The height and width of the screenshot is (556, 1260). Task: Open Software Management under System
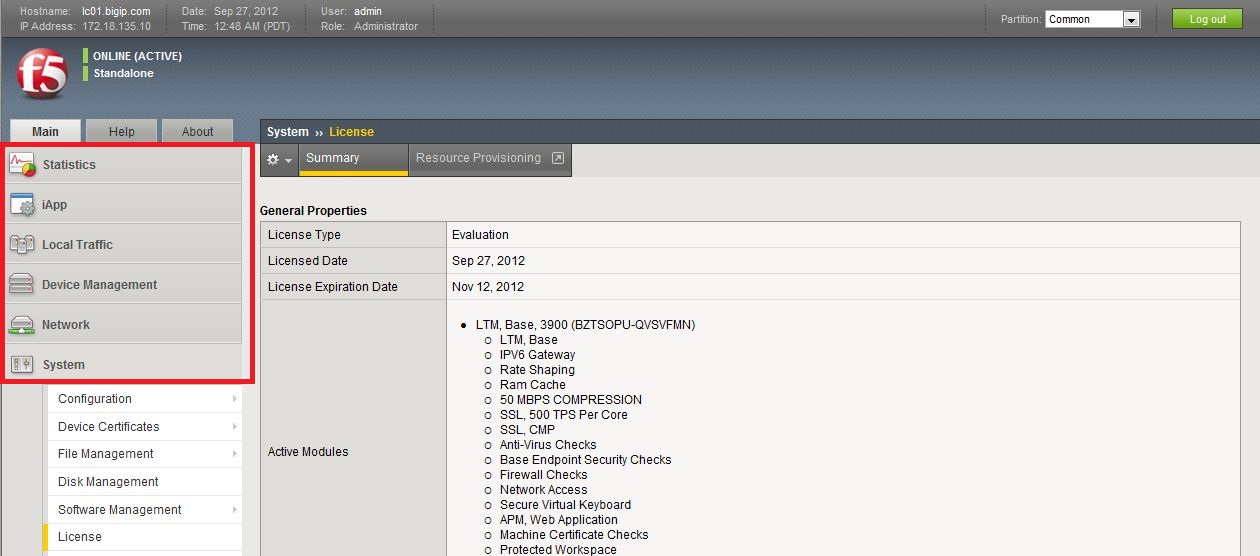pos(144,510)
